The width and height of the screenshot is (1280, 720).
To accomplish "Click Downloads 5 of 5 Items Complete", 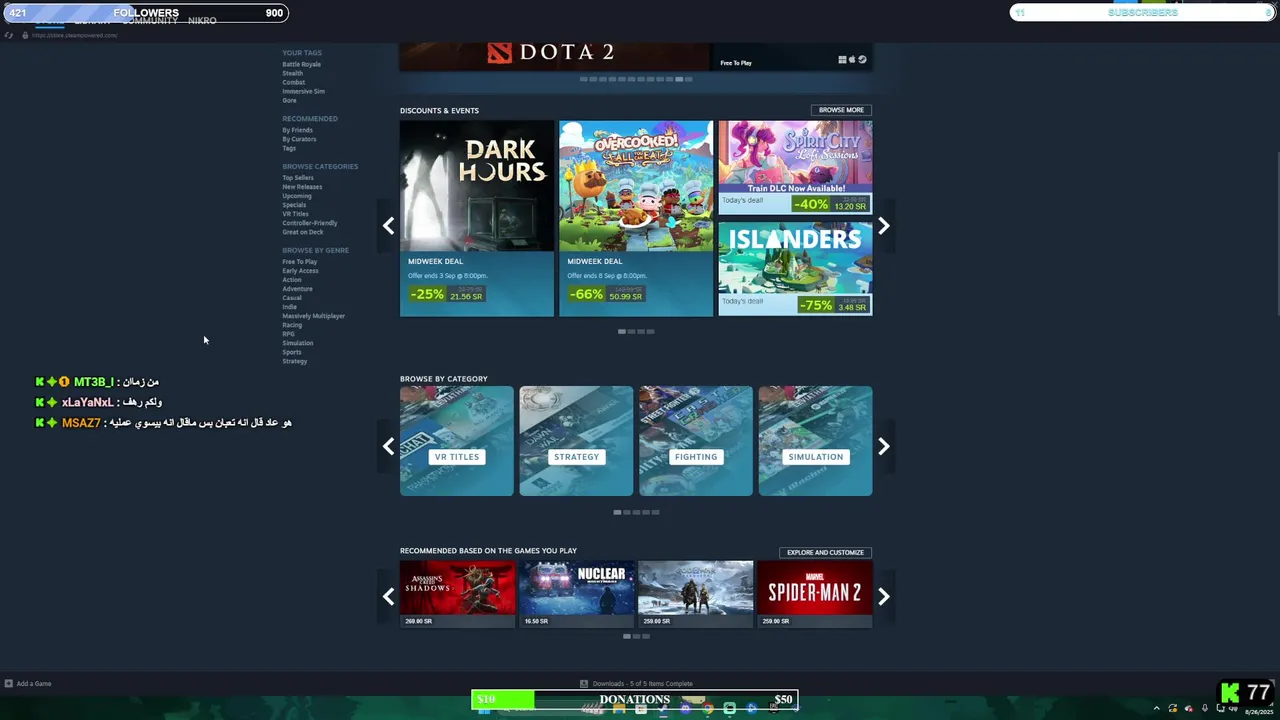I will pos(642,684).
